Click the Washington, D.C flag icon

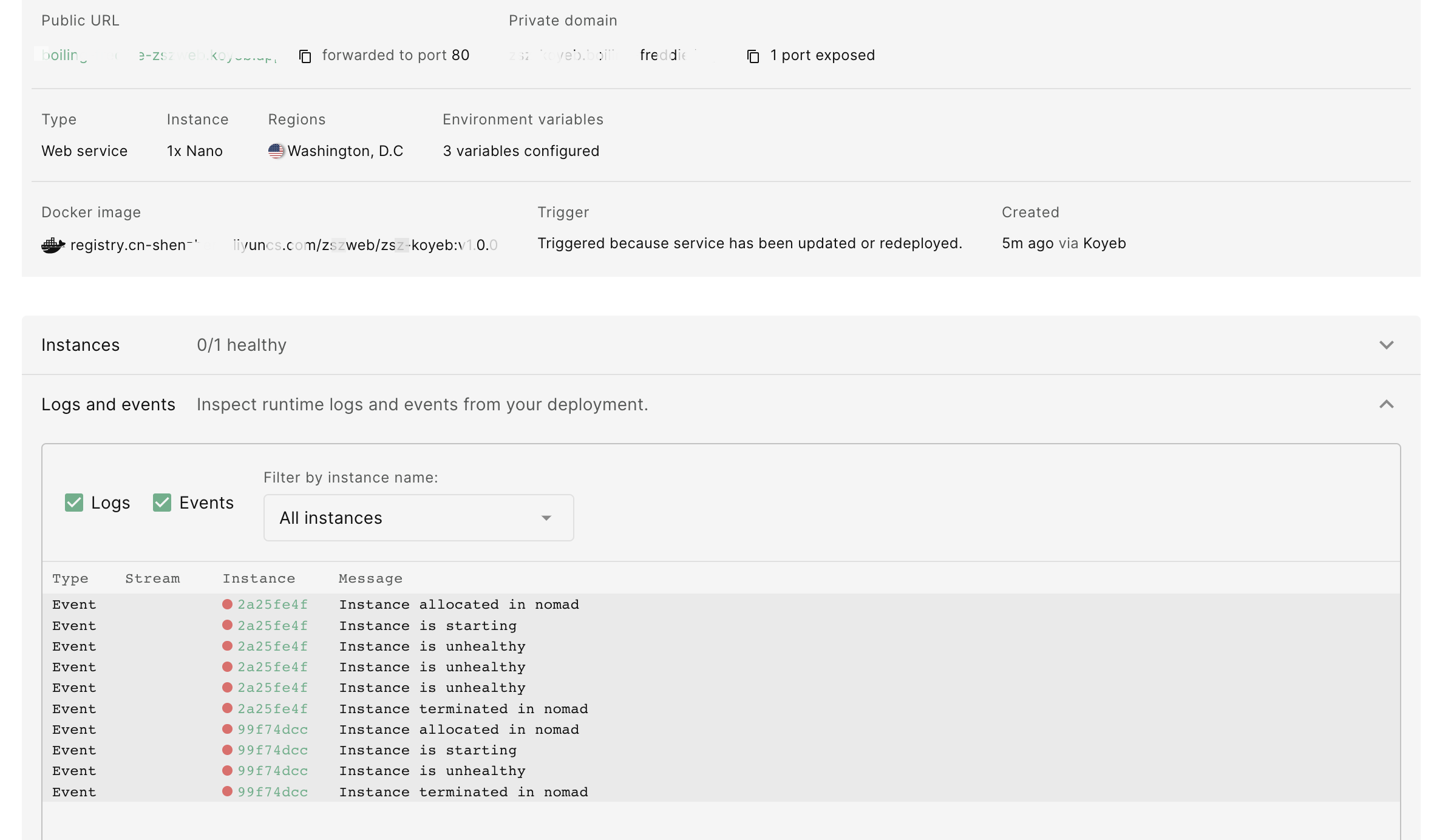277,151
